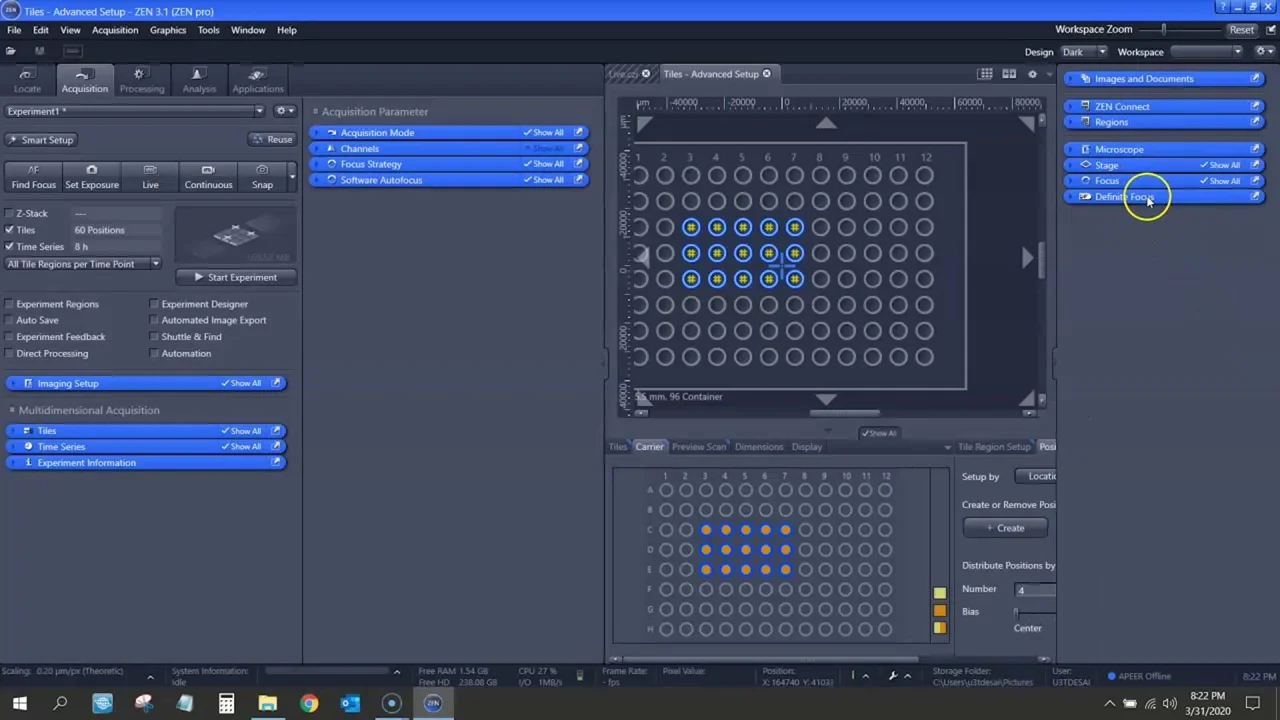Enable Experiment Regions checkbox
The height and width of the screenshot is (720, 1280).
[x=9, y=304]
